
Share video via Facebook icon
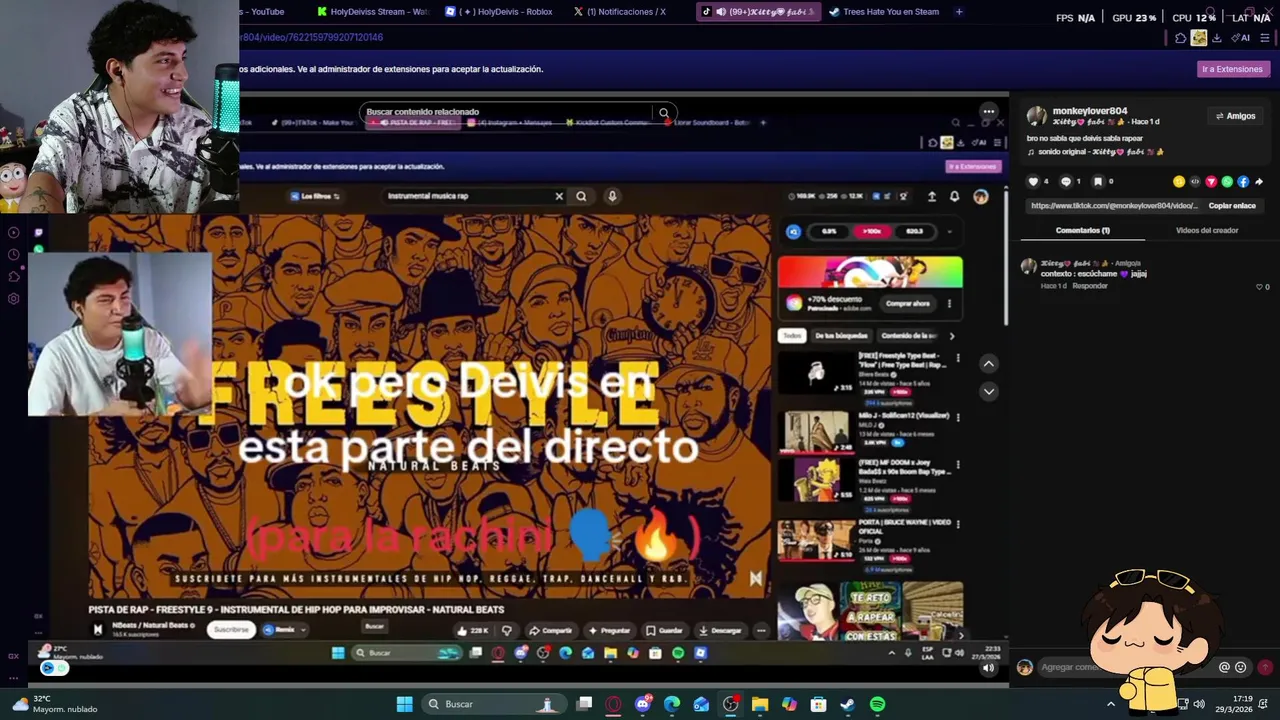pyautogui.click(x=1243, y=181)
